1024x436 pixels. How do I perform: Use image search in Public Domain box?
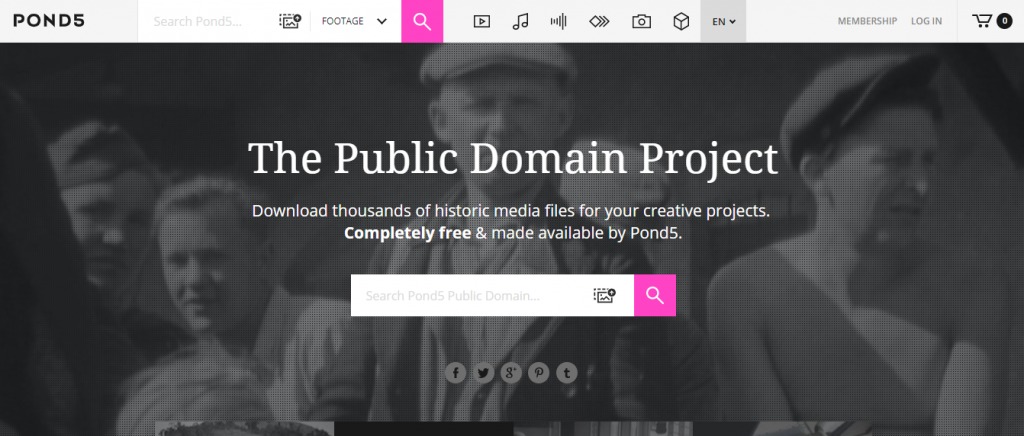[605, 295]
